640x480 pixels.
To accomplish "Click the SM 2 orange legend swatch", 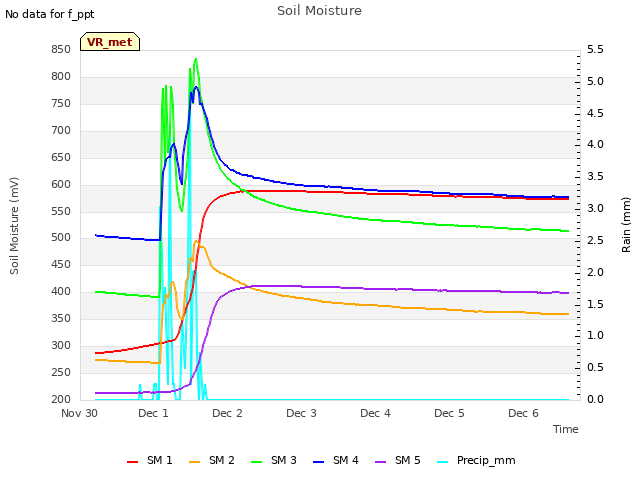I will point(195,462).
